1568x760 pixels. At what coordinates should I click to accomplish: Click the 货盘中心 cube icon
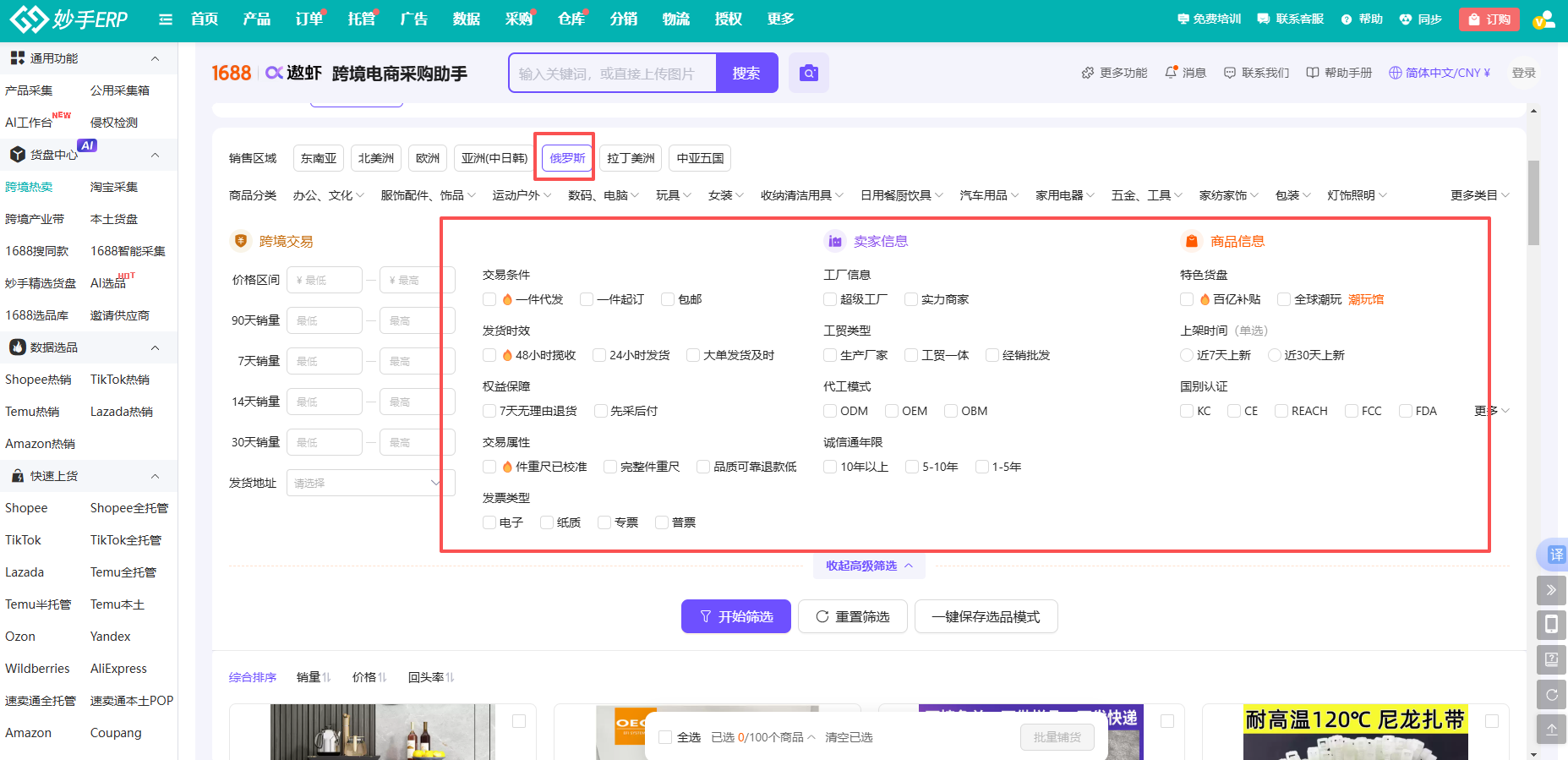(x=17, y=155)
